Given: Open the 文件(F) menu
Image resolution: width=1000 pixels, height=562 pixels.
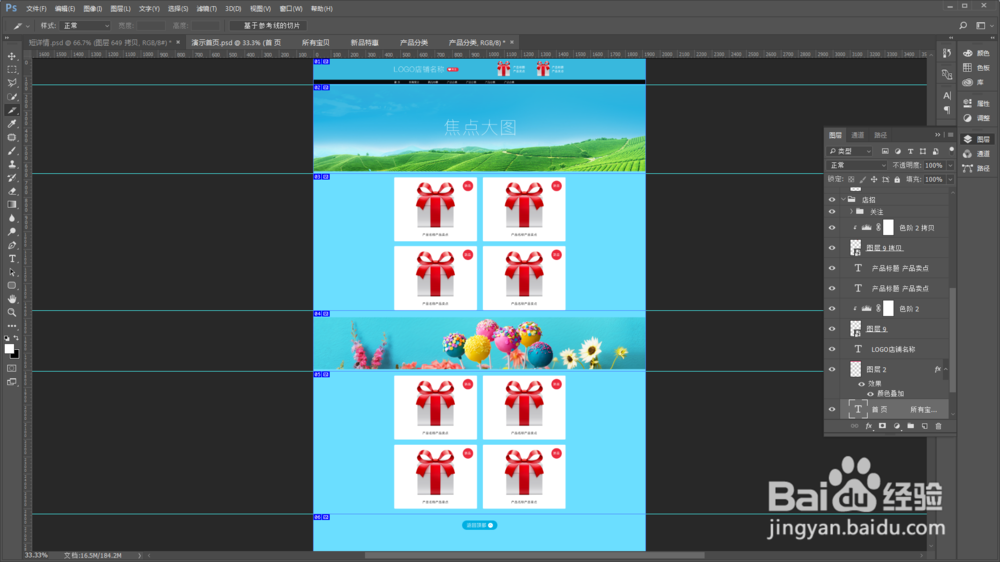Looking at the screenshot, I should (36, 9).
